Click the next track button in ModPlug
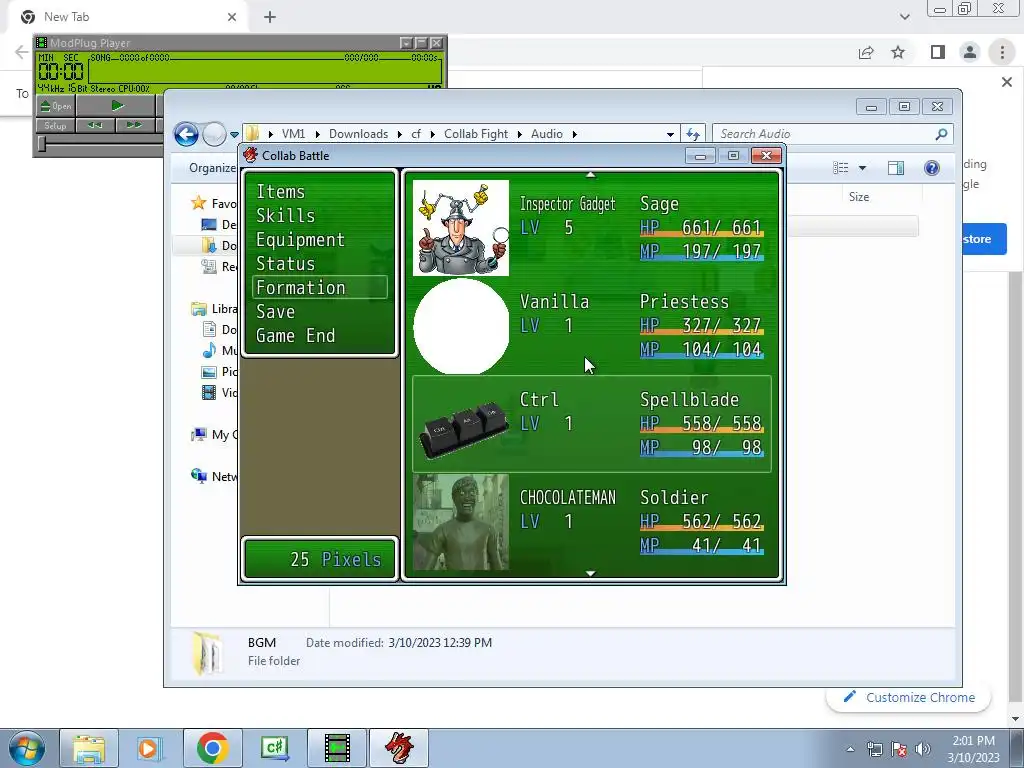The height and width of the screenshot is (768, 1024). [x=134, y=125]
